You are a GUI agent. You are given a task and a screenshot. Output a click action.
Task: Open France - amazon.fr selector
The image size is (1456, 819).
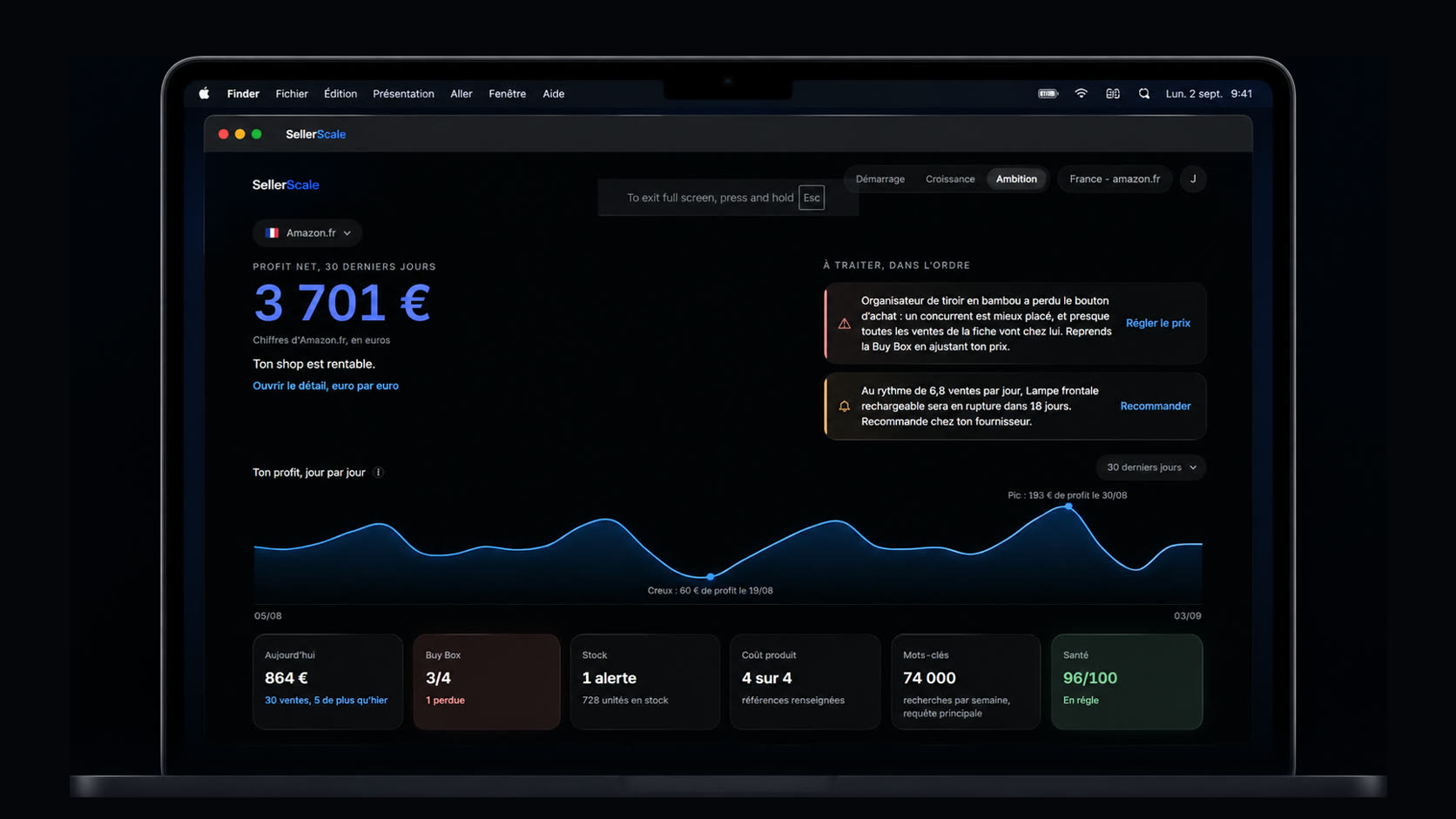1115,178
